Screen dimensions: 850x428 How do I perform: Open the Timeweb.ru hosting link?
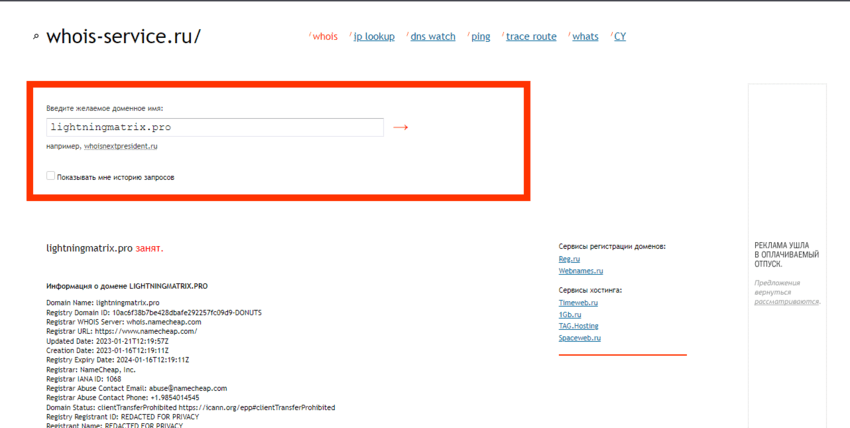pyautogui.click(x=578, y=302)
